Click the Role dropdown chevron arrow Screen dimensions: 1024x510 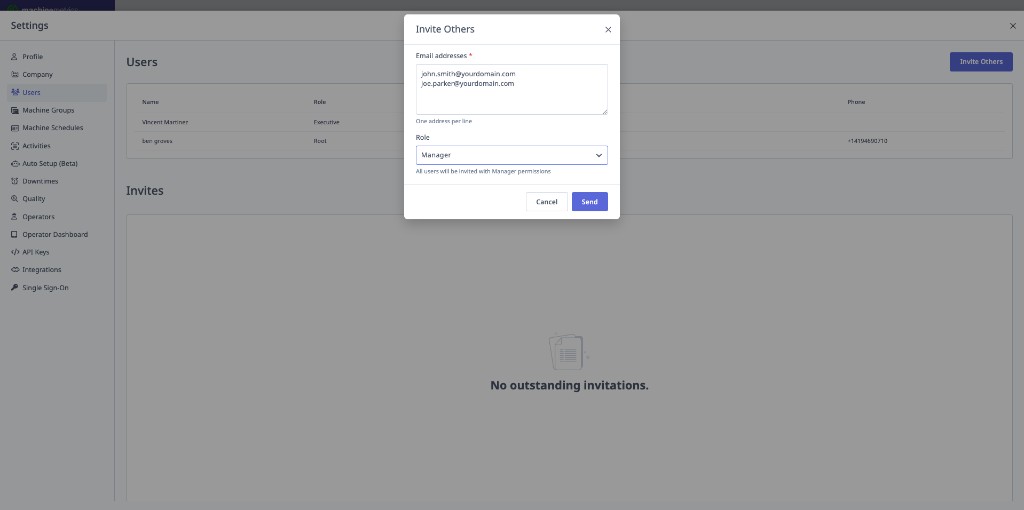598,155
